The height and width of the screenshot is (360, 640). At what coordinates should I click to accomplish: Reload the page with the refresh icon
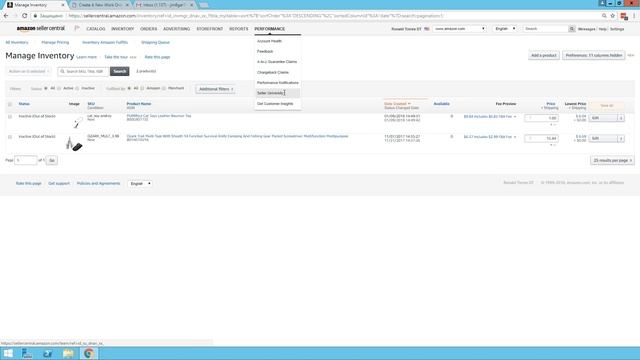tap(24, 16)
